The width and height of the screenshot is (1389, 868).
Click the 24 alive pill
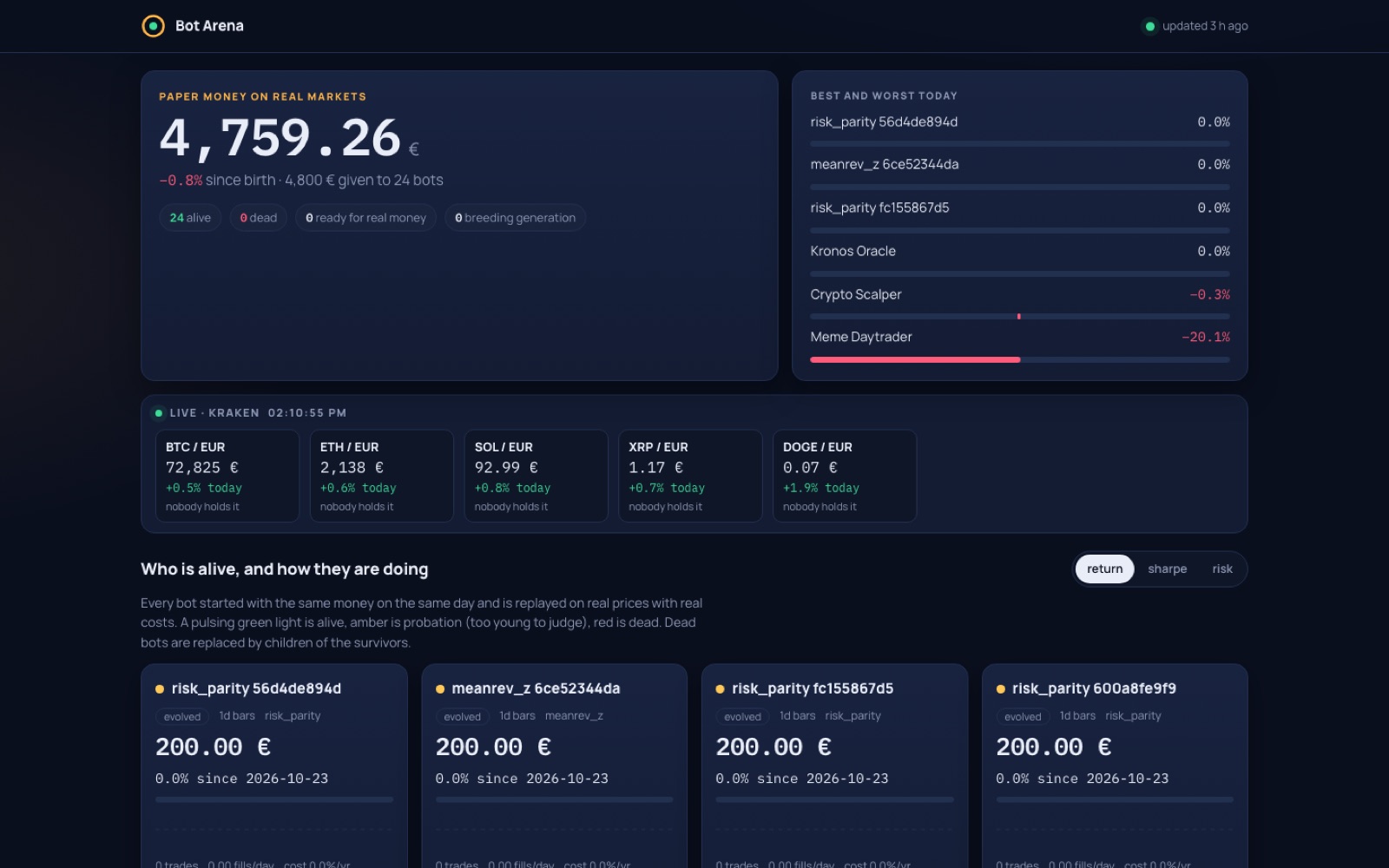coord(190,218)
